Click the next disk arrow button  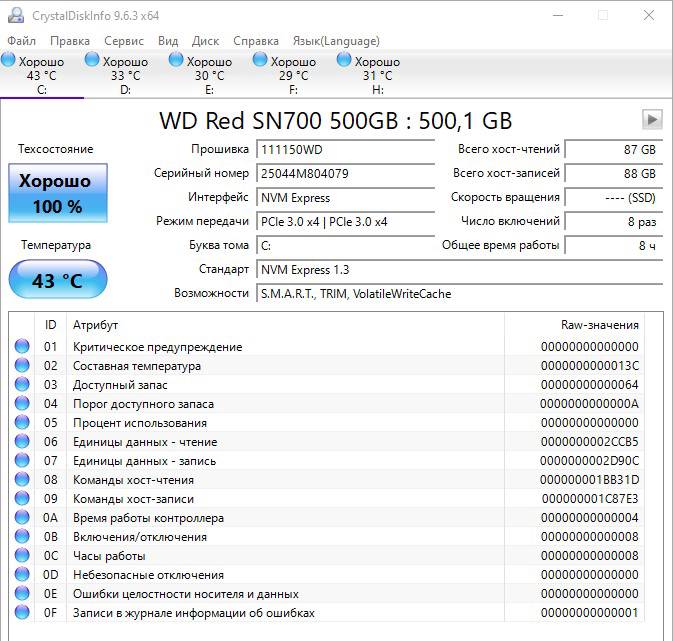(652, 119)
